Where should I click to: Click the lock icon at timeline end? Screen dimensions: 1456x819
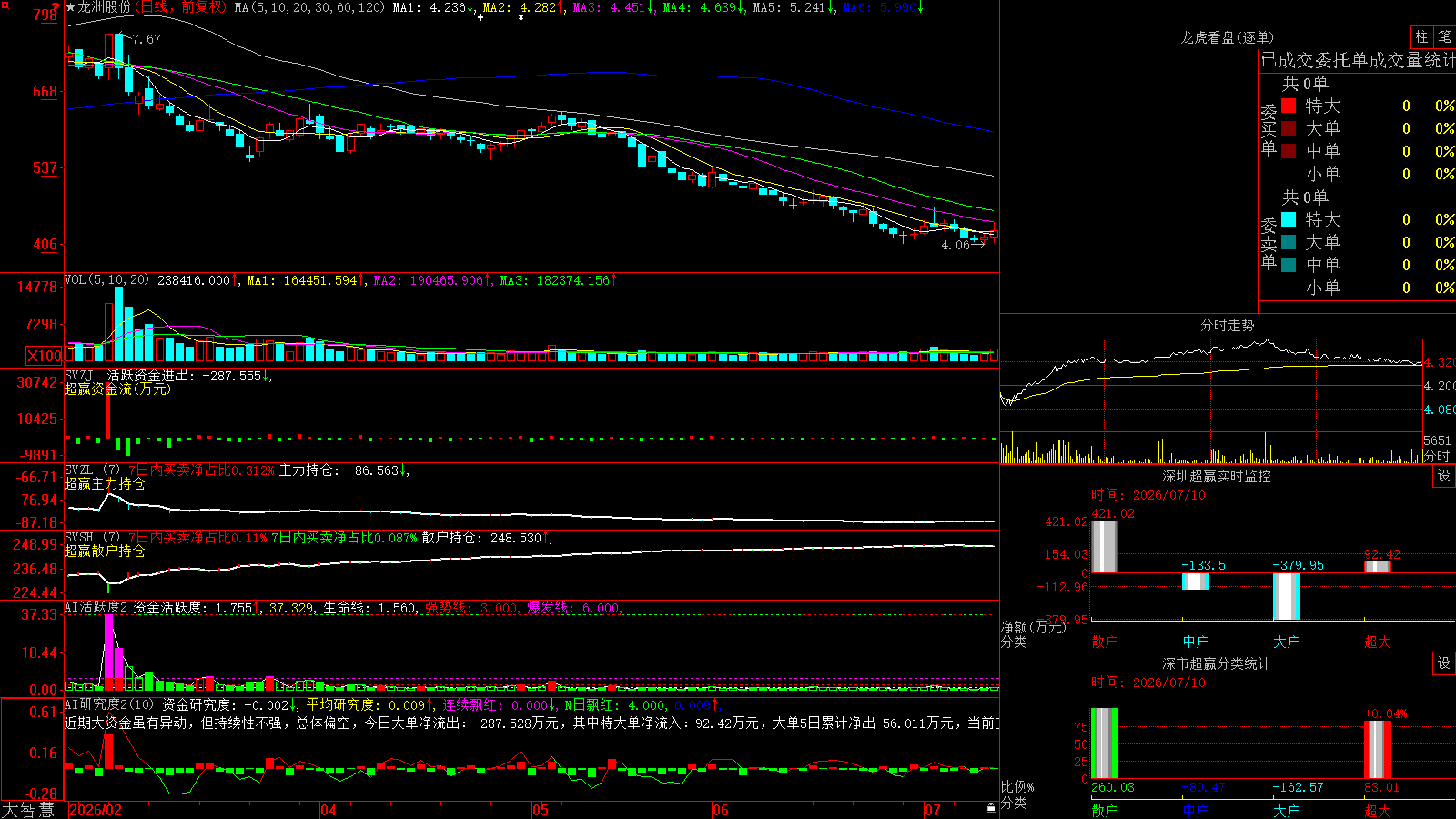991,807
